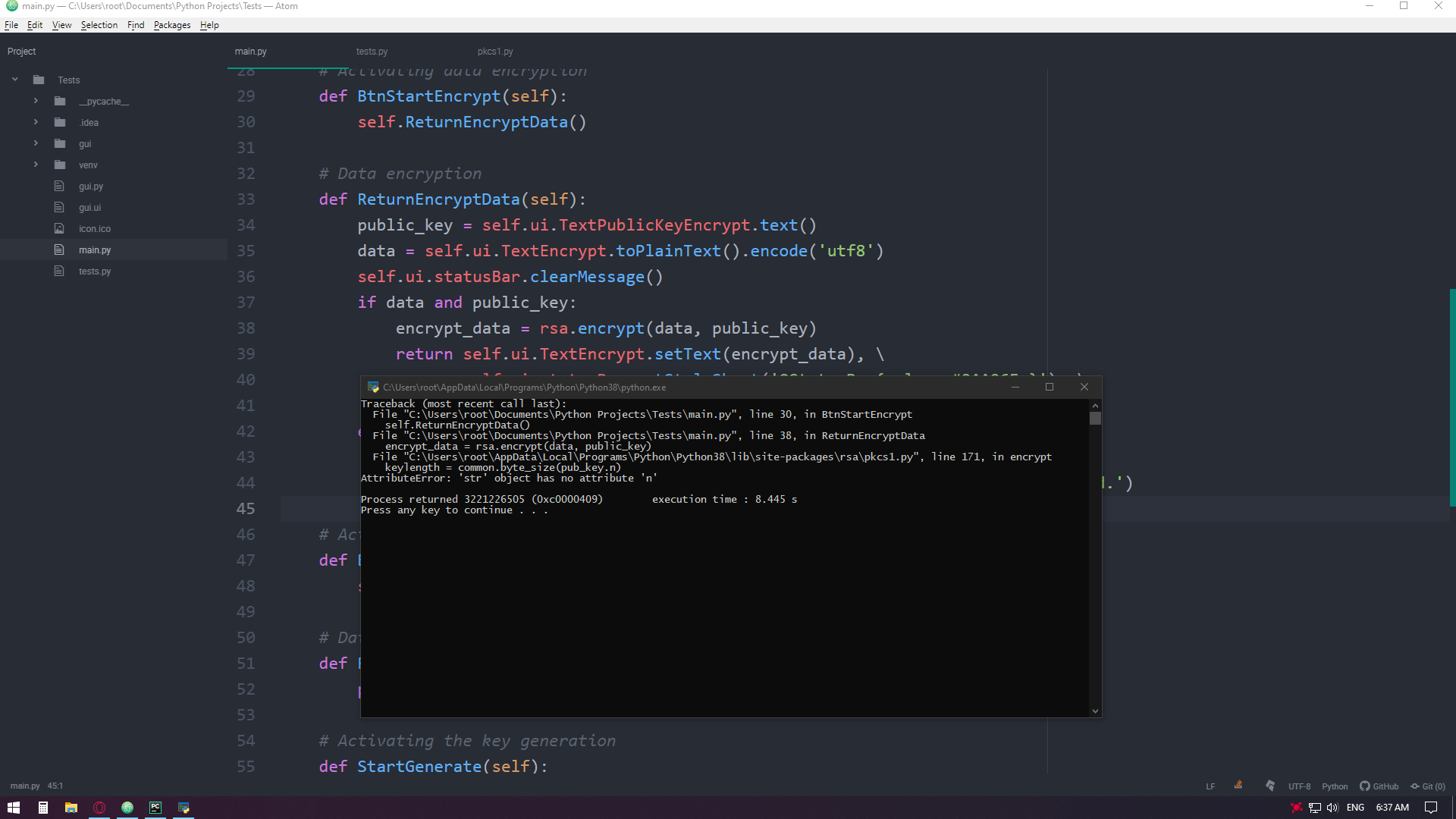Click the tests.py file icon in tree
Screen dimensions: 1456x819
click(x=59, y=271)
